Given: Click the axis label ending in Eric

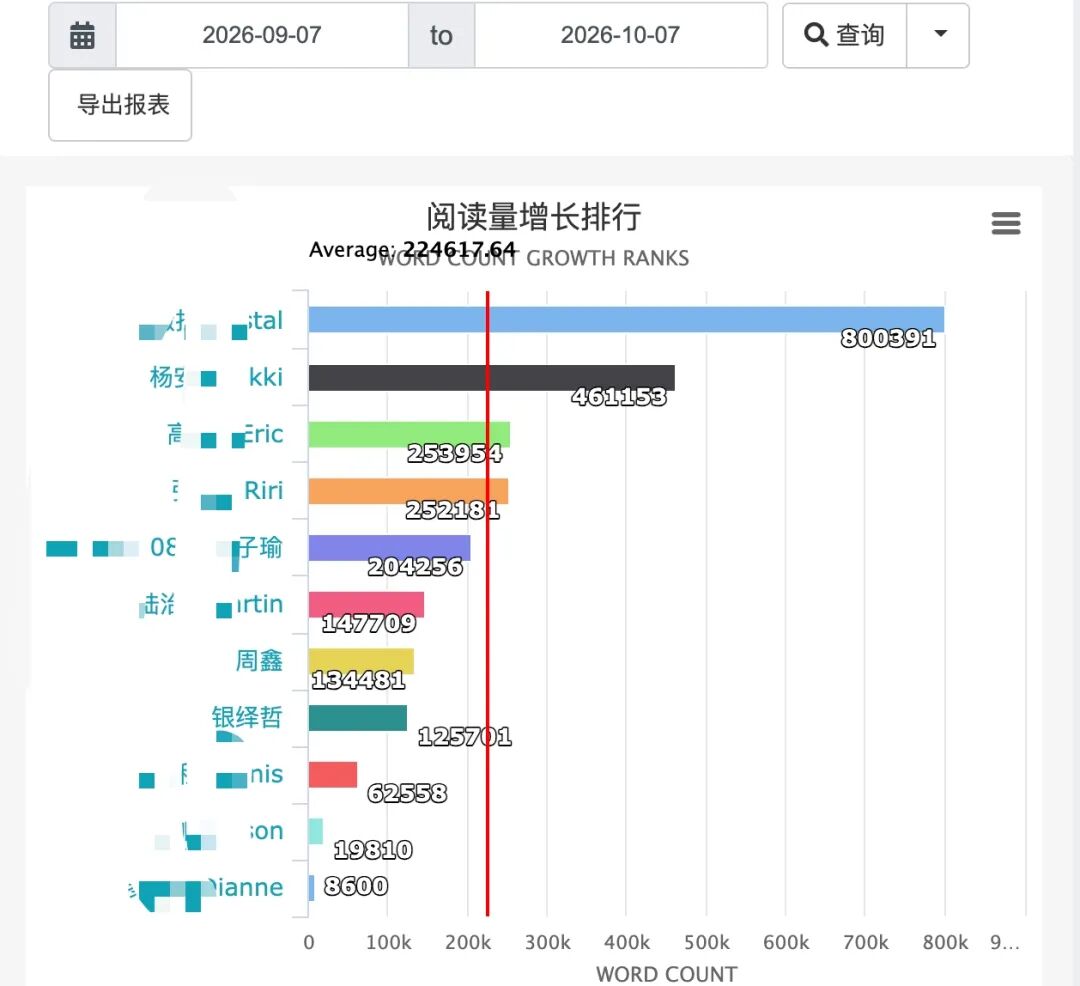Looking at the screenshot, I should tap(225, 434).
